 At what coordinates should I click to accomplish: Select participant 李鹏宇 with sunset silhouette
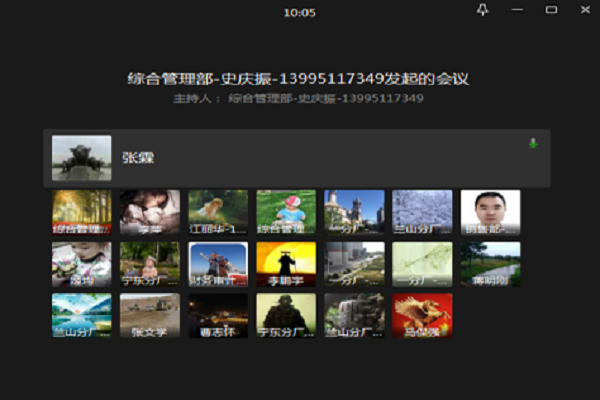286,264
